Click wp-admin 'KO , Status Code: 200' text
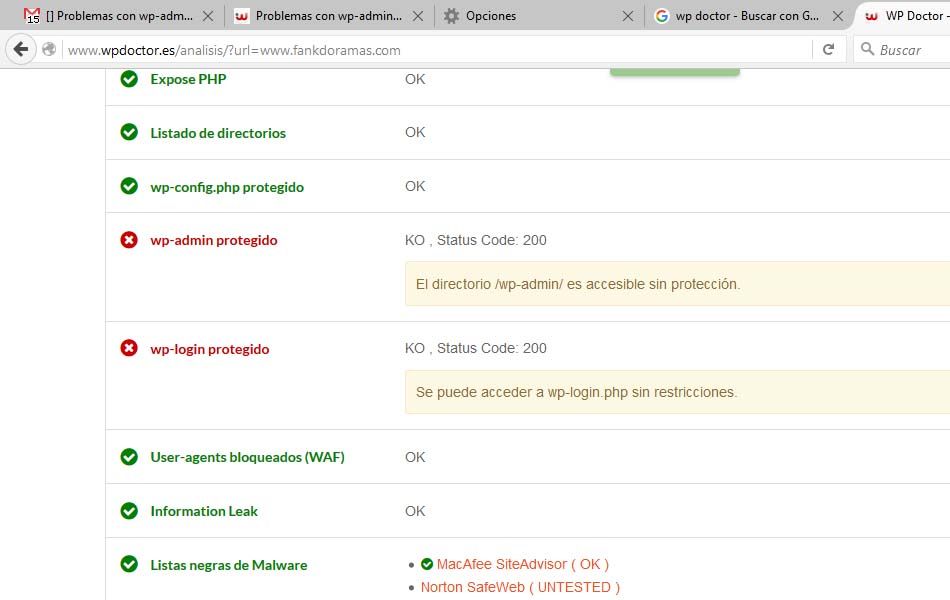950x600 pixels. click(476, 240)
